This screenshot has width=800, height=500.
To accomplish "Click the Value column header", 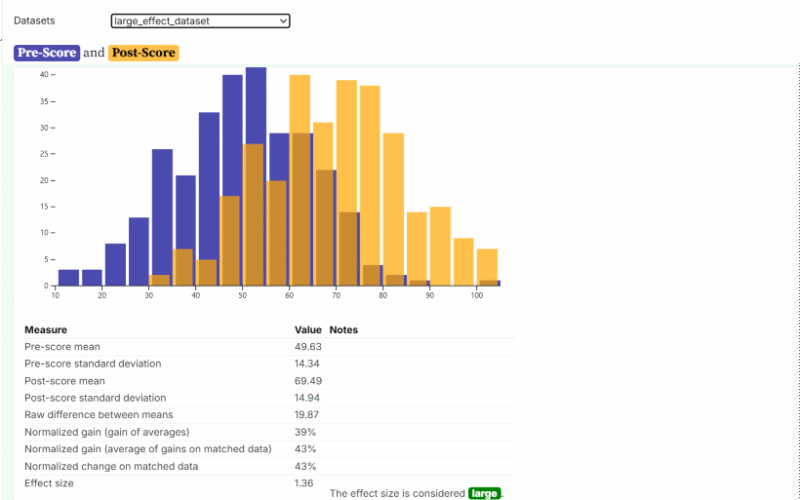I will click(308, 329).
